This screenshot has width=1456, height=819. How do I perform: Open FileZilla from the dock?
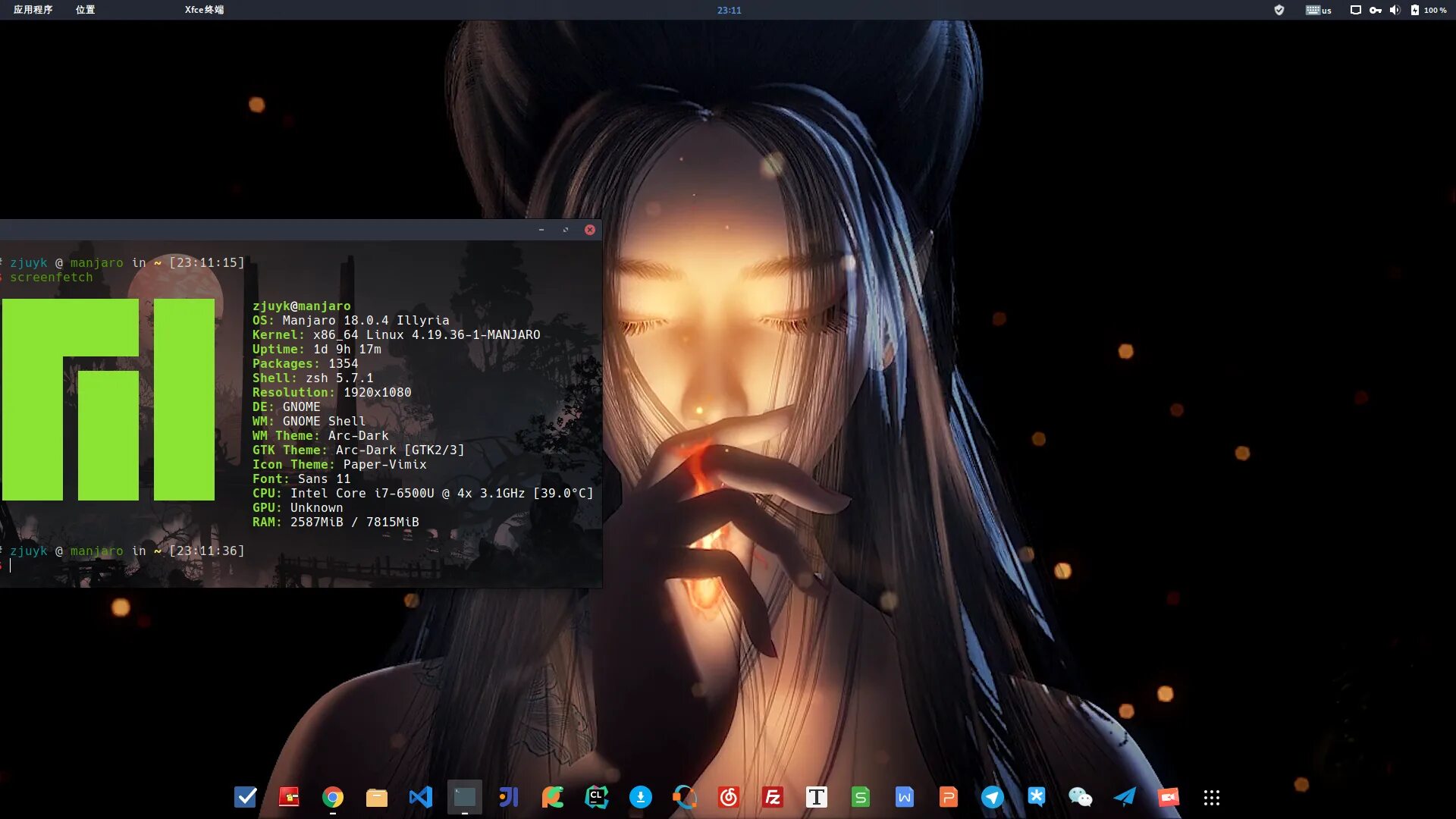pos(773,797)
